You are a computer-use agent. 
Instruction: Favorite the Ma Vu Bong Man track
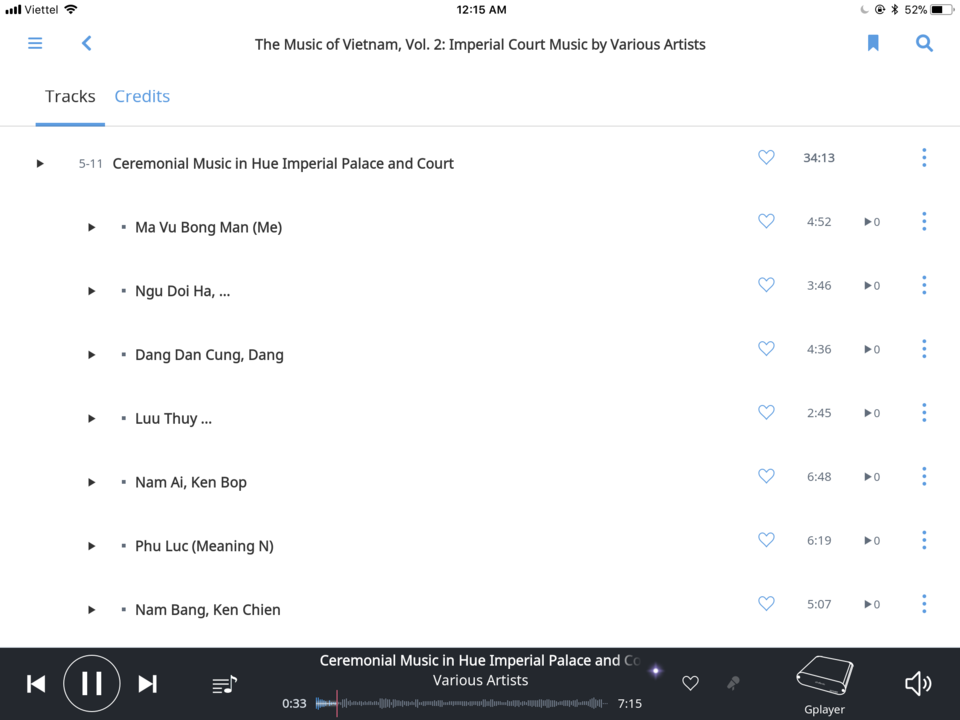(x=766, y=221)
